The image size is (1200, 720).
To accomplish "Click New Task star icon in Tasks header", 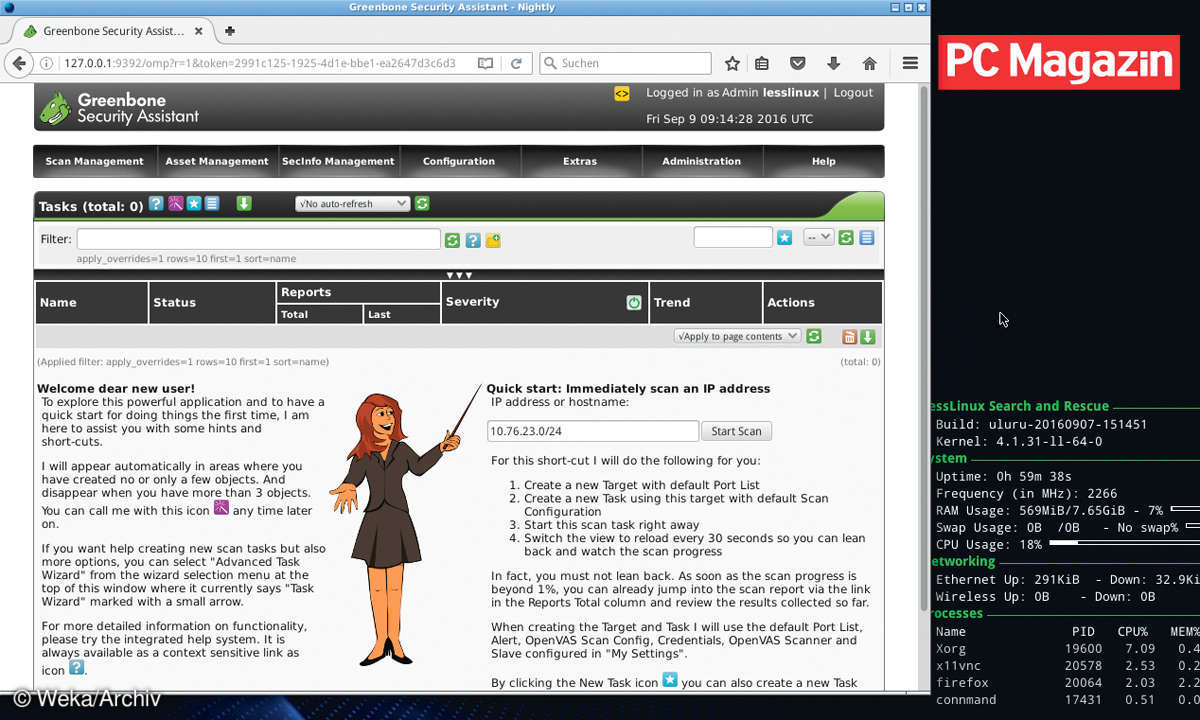I will coord(193,204).
